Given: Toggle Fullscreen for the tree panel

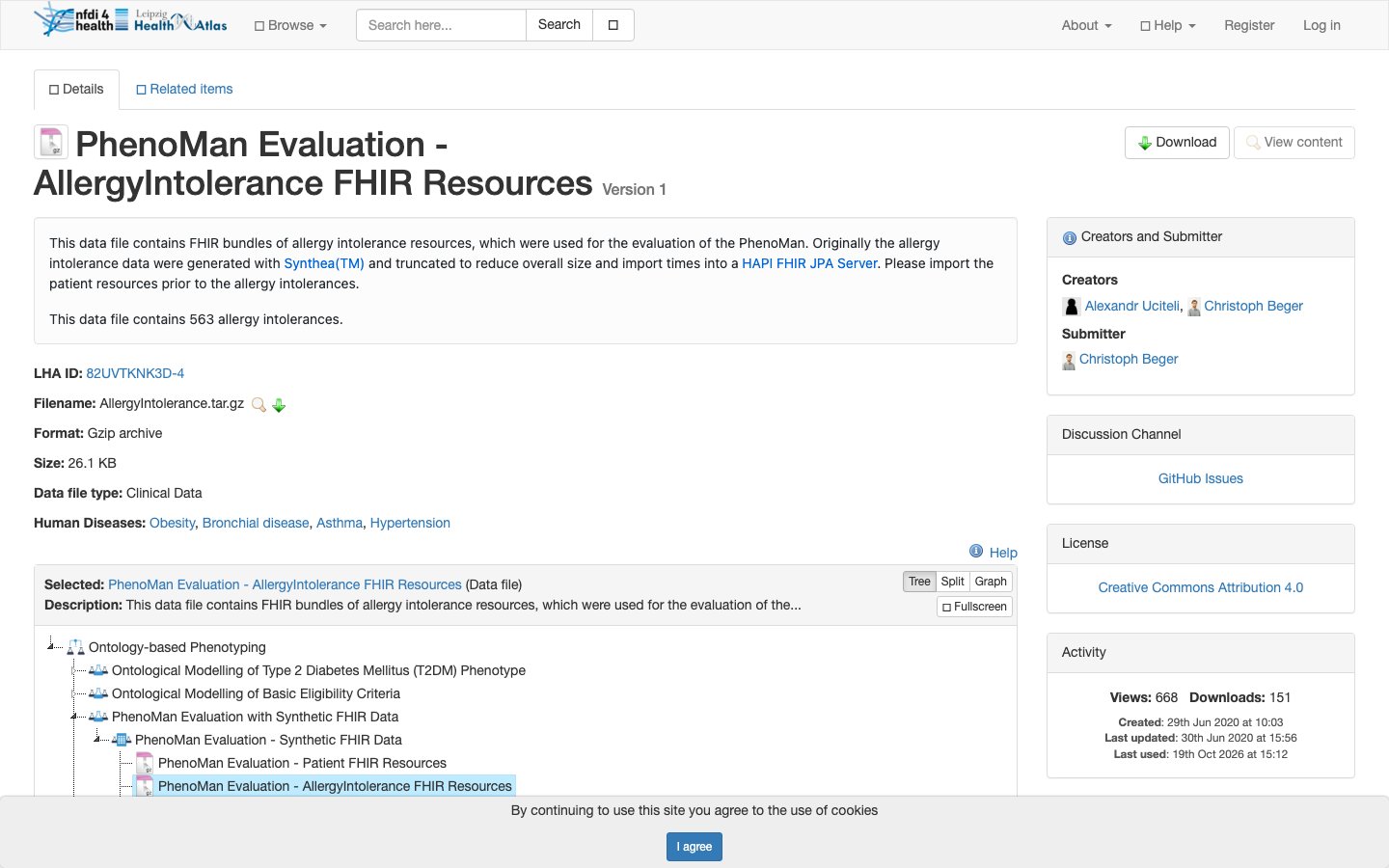Looking at the screenshot, I should coord(974,607).
